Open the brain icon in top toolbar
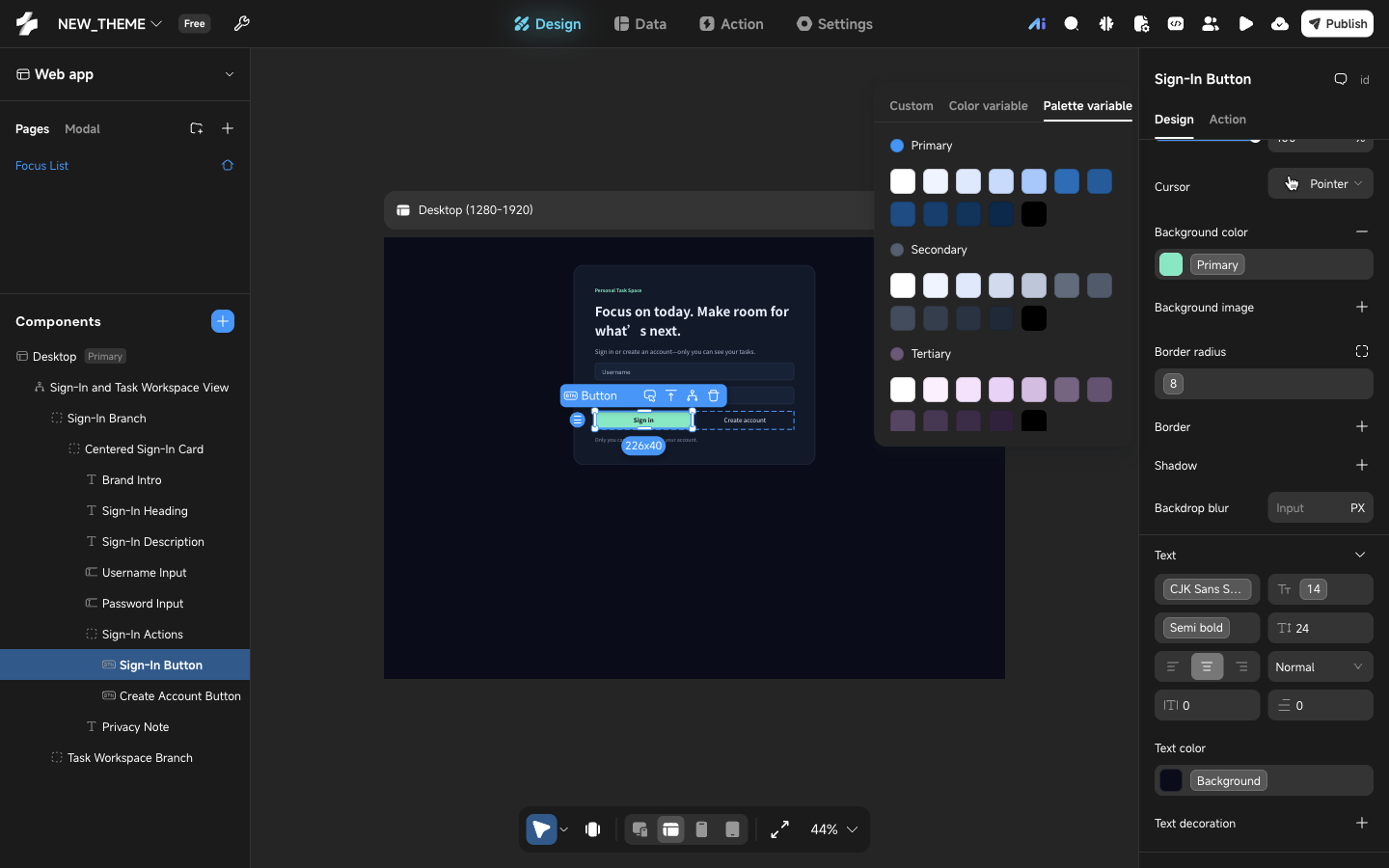The image size is (1389, 868). point(1106,24)
